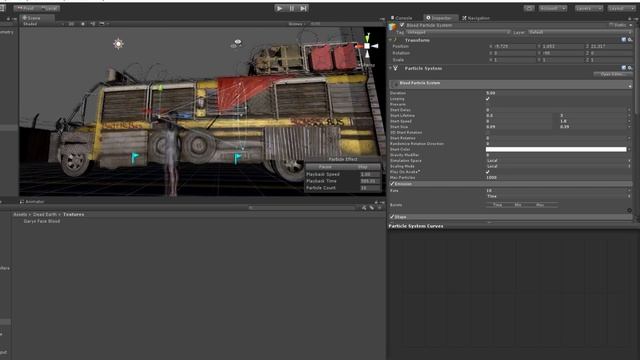Open the Transform help book icon
The image size is (640, 360).
click(624, 40)
